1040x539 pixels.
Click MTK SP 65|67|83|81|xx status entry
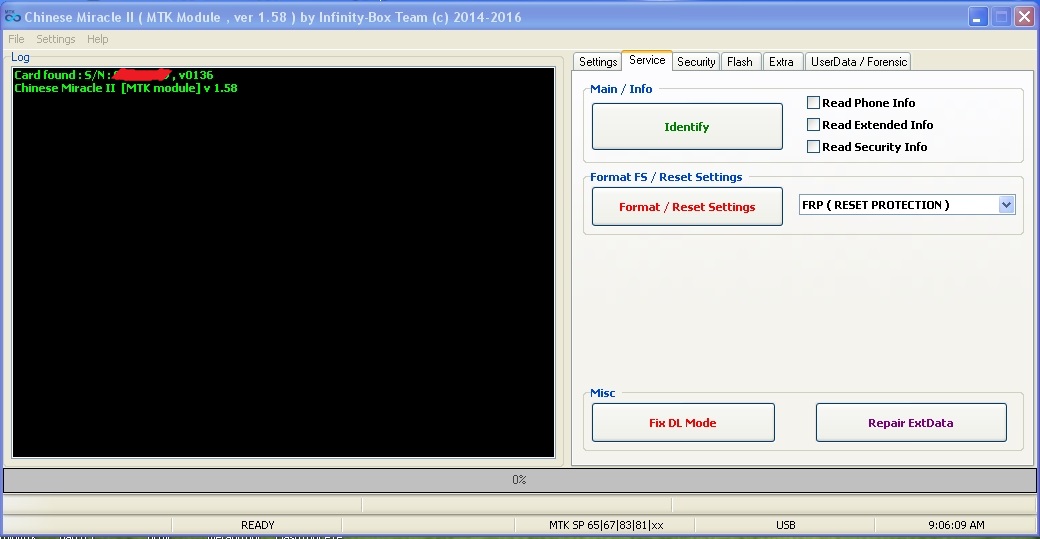pyautogui.click(x=606, y=525)
